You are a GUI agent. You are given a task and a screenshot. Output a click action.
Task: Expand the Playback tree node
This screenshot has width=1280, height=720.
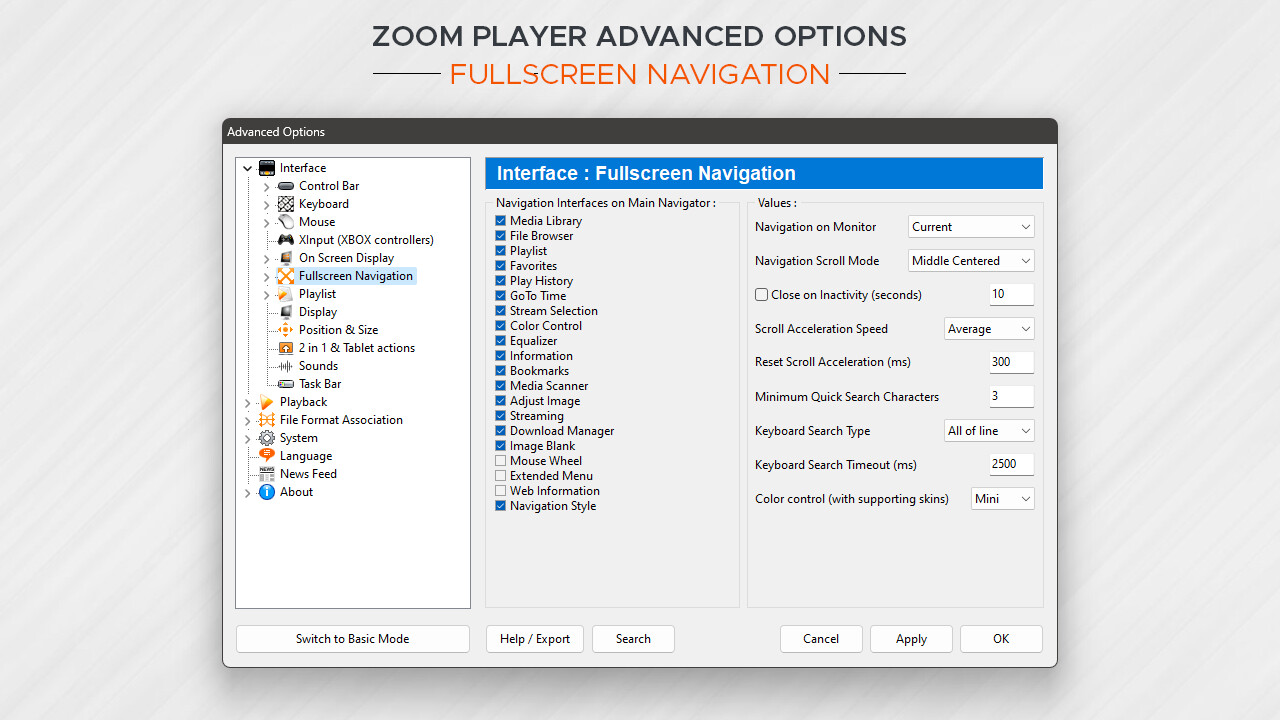point(248,403)
